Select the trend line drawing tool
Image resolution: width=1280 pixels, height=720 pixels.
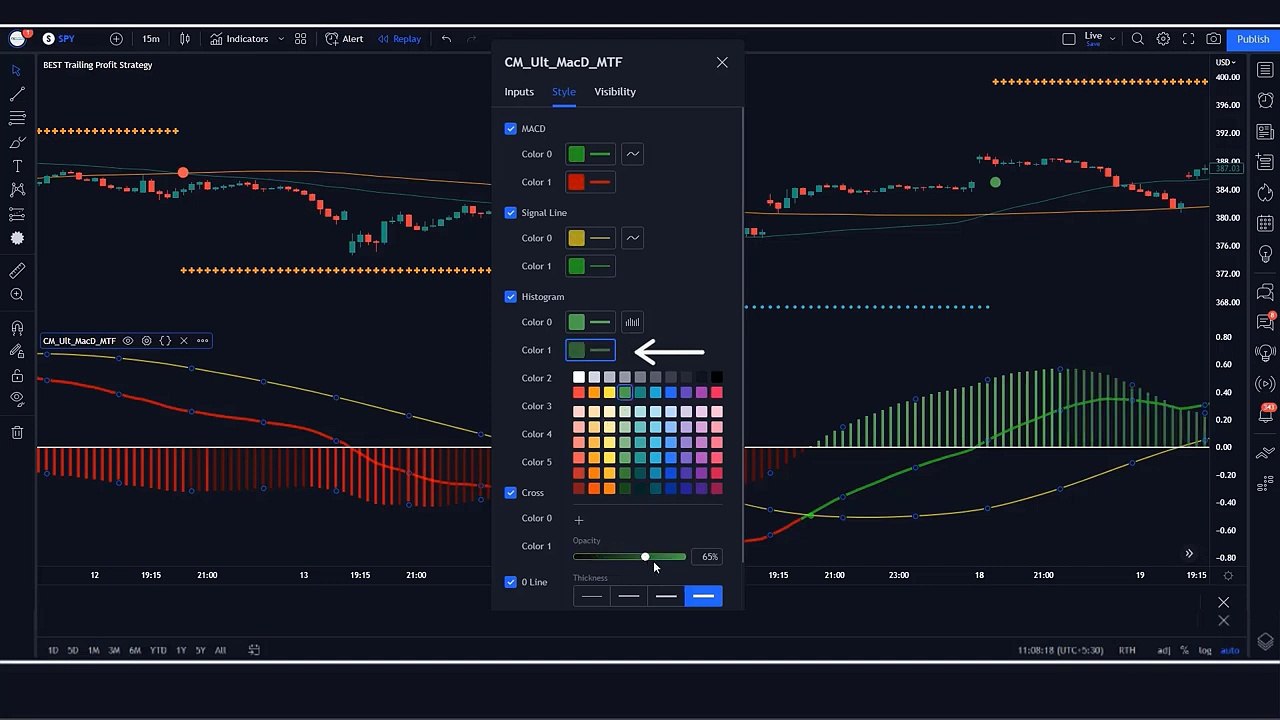[x=17, y=94]
